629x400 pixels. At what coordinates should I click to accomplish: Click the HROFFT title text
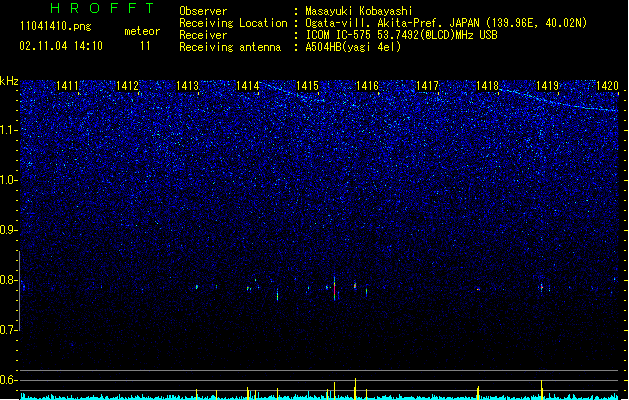(102, 8)
